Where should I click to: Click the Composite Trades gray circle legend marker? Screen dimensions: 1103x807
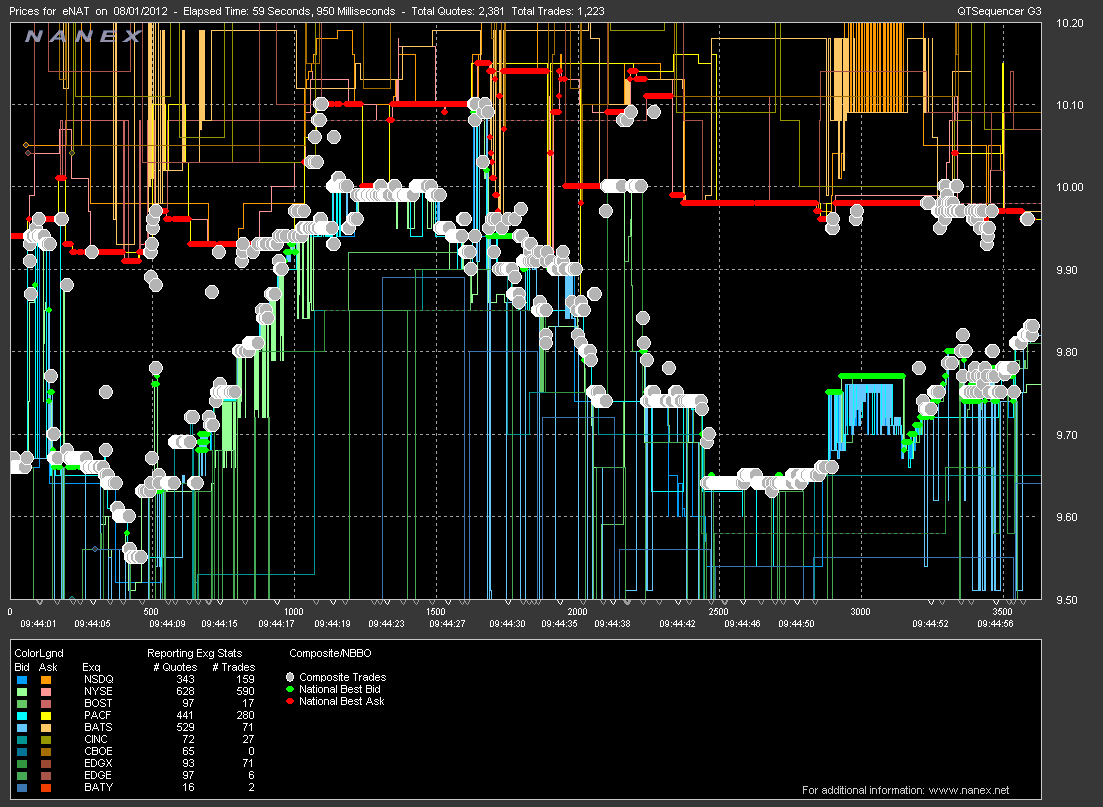289,678
